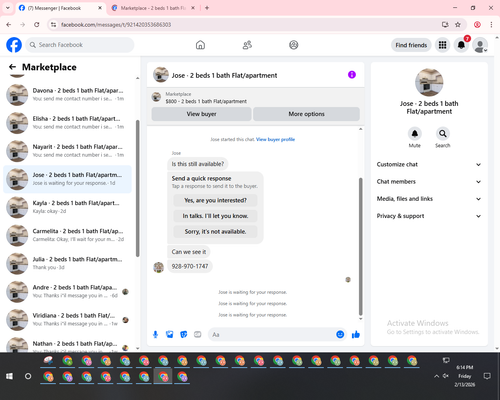
Task: Open the View buyer profile link
Action: [x=275, y=139]
